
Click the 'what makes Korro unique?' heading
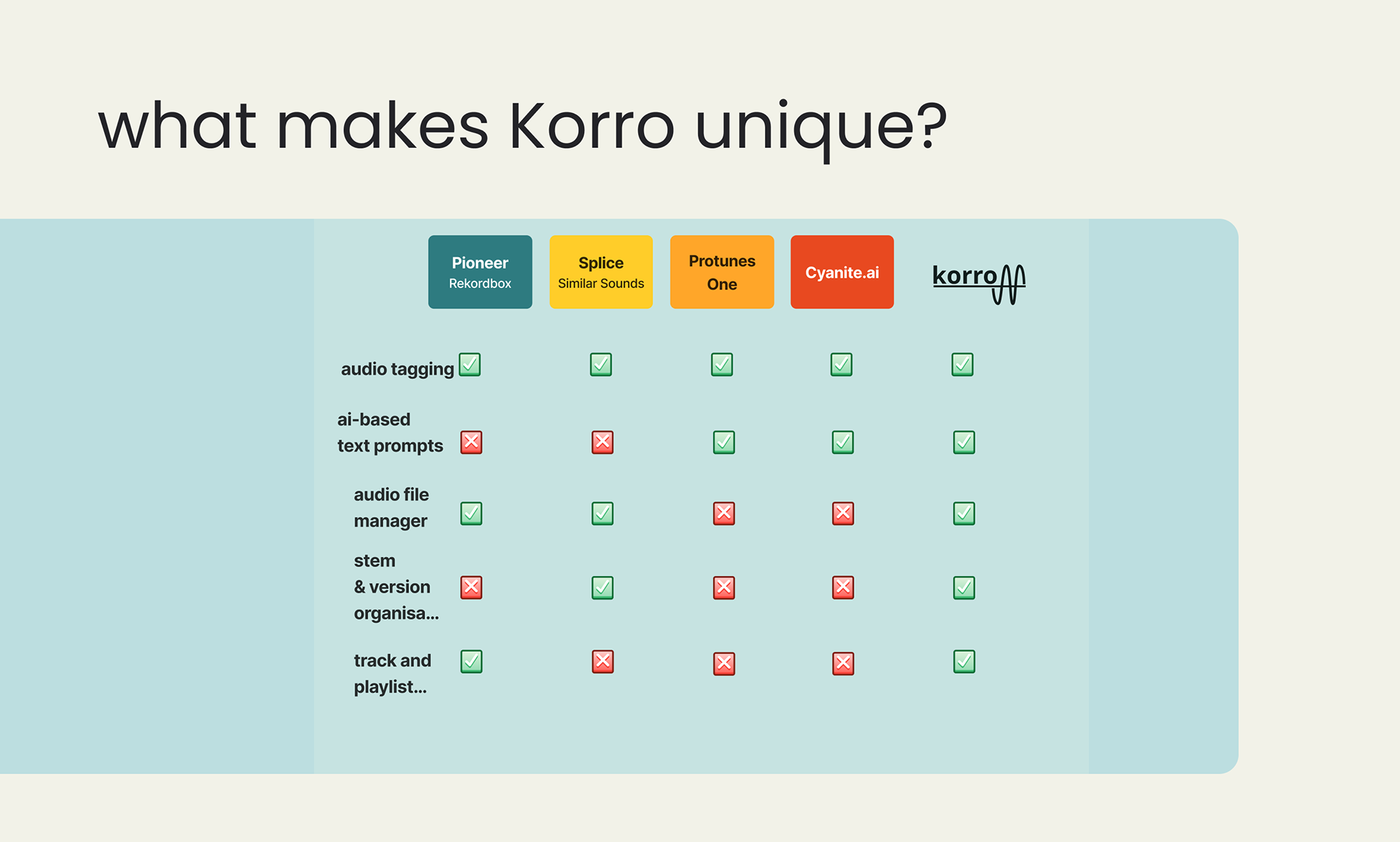click(522, 127)
